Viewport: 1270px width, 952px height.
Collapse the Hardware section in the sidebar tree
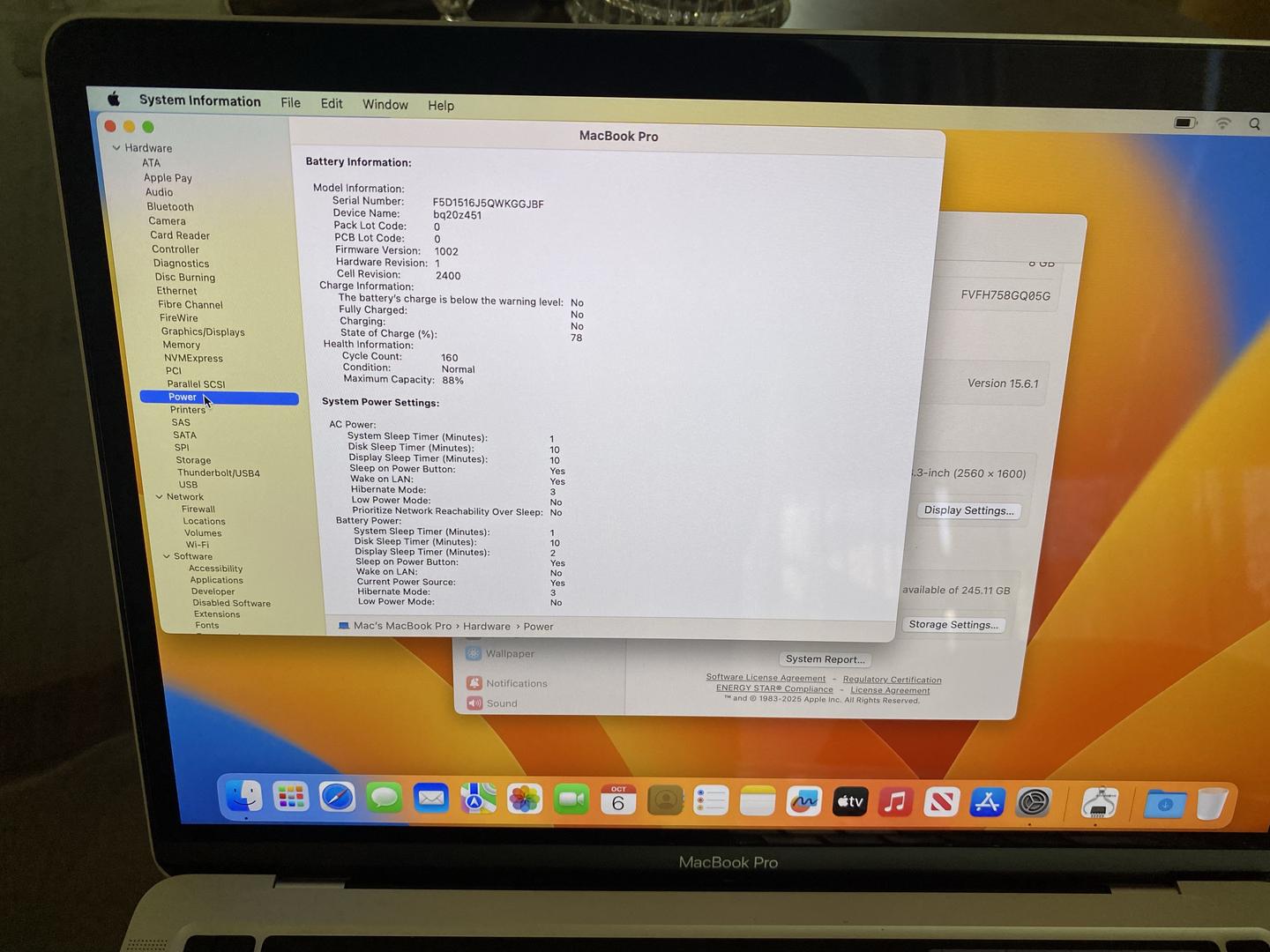click(116, 147)
